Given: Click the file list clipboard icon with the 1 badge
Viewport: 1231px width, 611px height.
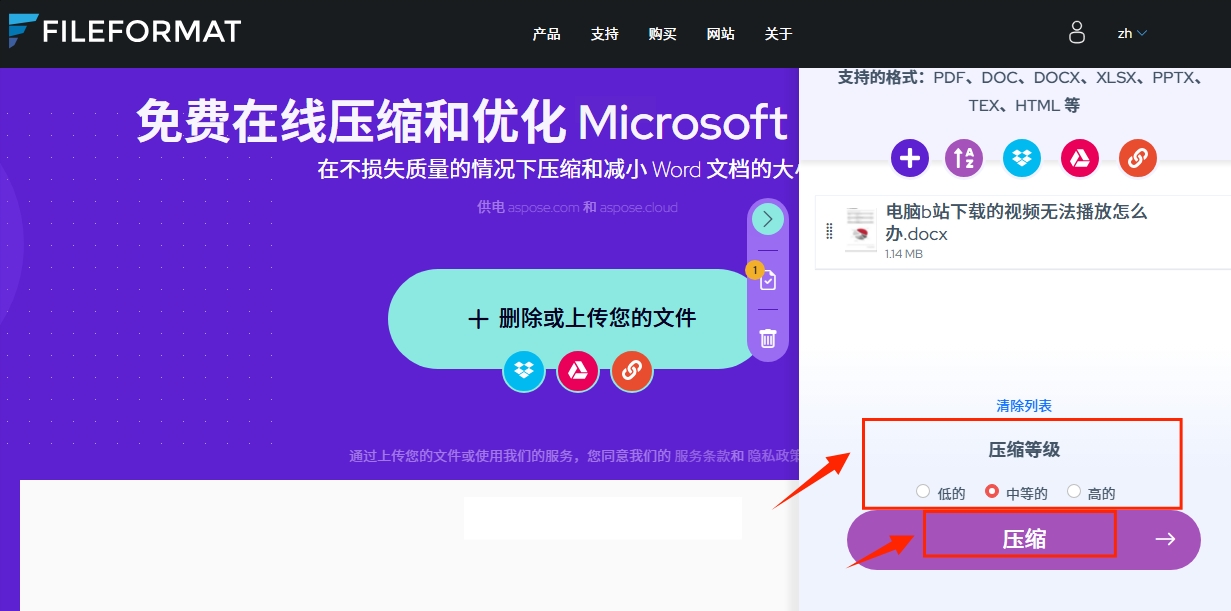Looking at the screenshot, I should tap(766, 280).
